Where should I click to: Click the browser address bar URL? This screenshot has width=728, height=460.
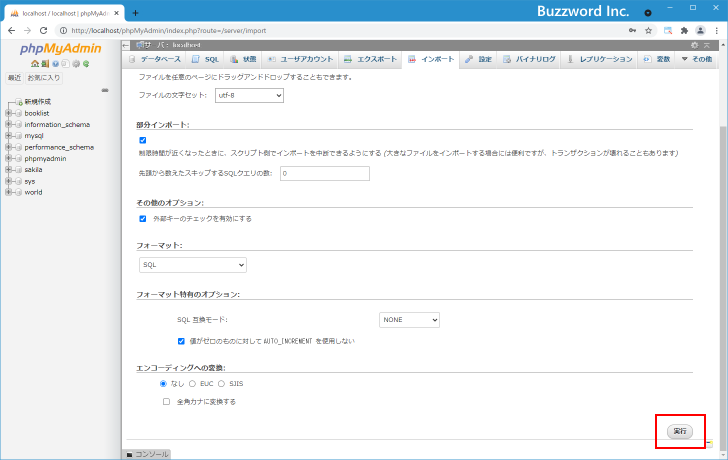pyautogui.click(x=169, y=31)
